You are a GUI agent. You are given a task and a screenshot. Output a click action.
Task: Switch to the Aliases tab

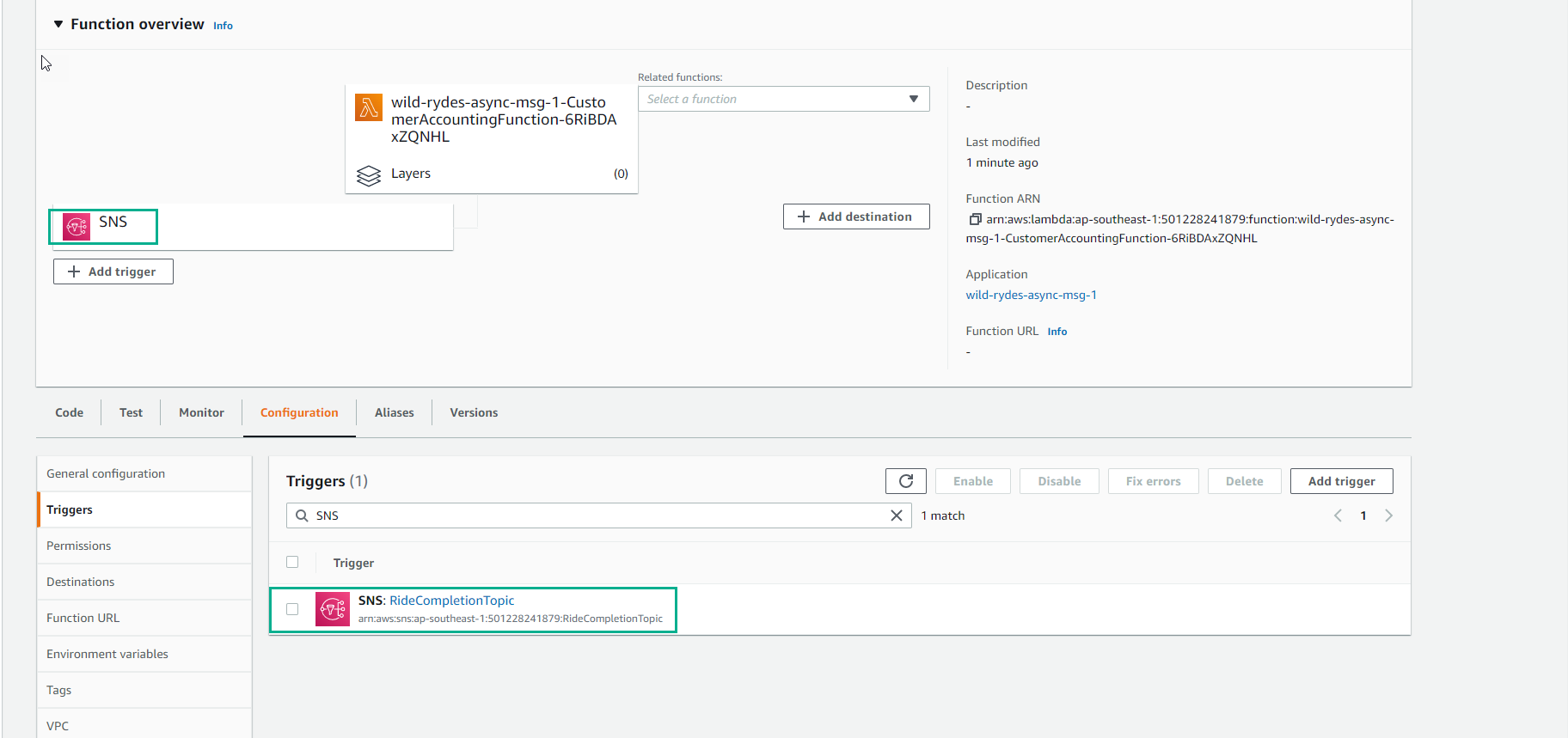(x=394, y=412)
